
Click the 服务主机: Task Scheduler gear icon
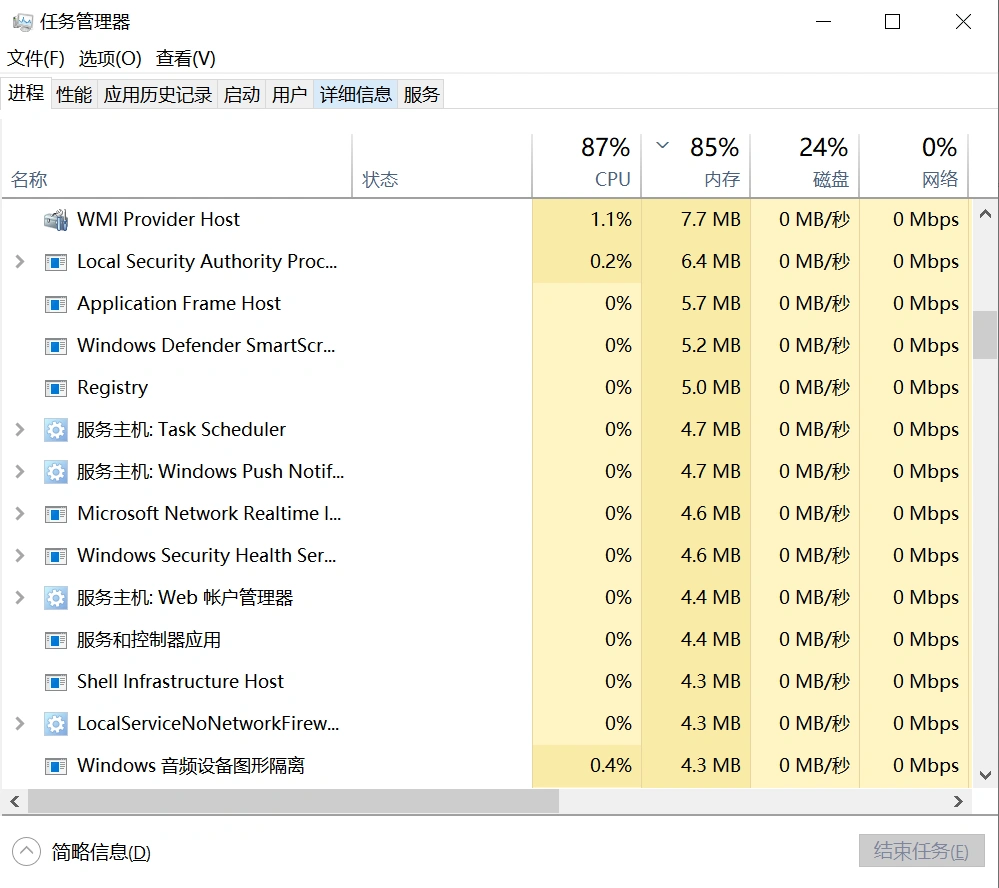coord(54,429)
